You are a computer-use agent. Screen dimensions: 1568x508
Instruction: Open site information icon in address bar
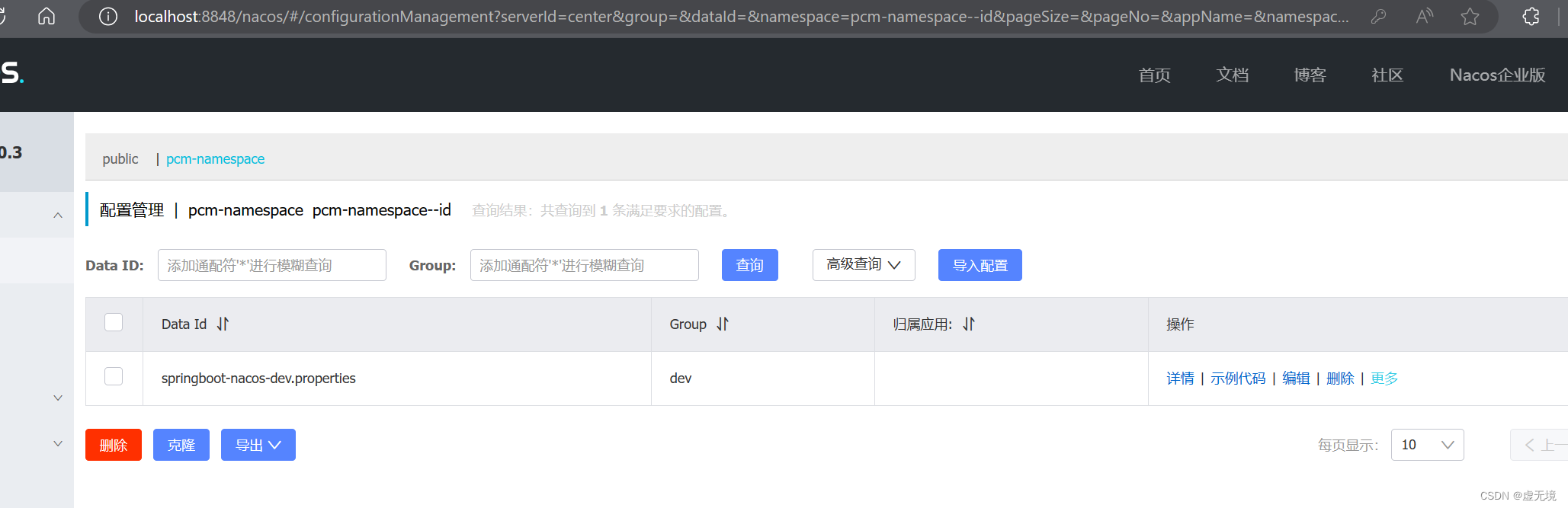point(108,16)
